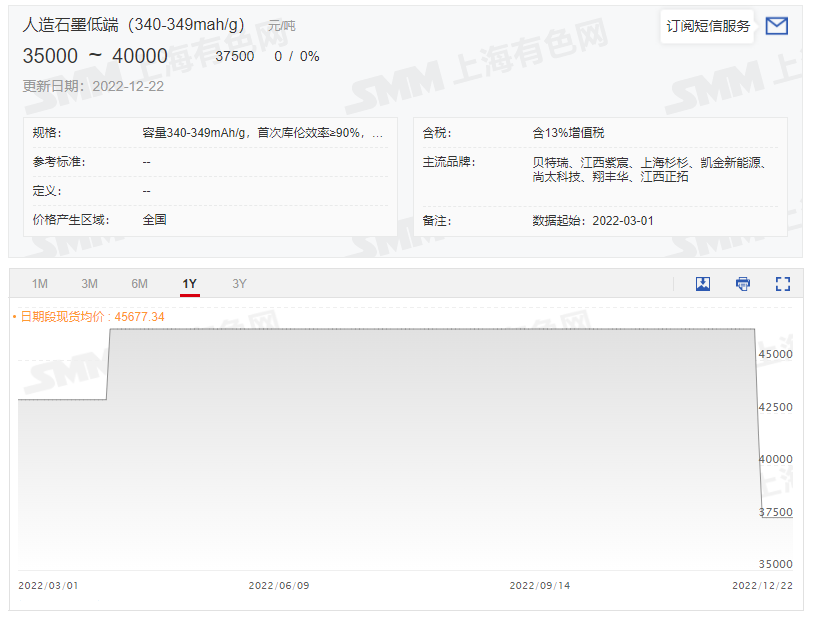Click the 订阅短信服务 subscription button
817x618 pixels.
(x=706, y=26)
